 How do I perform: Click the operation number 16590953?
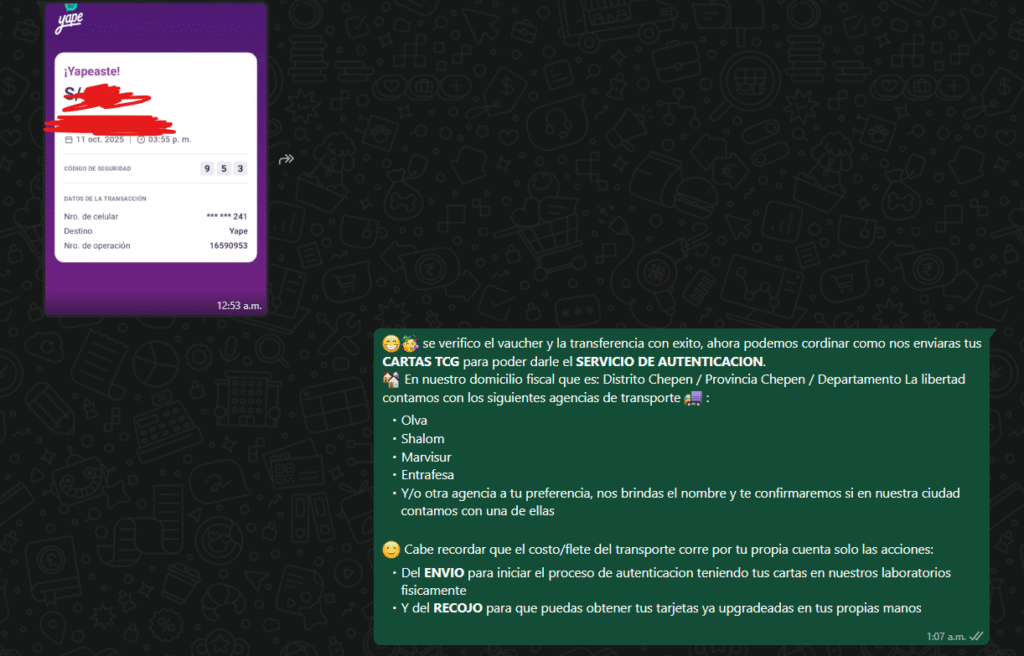[229, 246]
